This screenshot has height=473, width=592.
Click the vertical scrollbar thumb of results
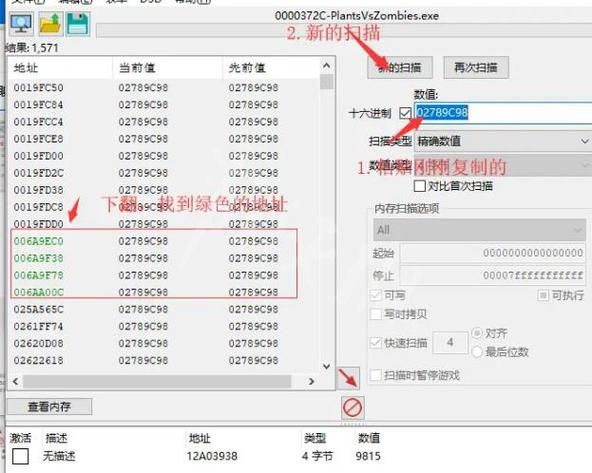[x=327, y=82]
